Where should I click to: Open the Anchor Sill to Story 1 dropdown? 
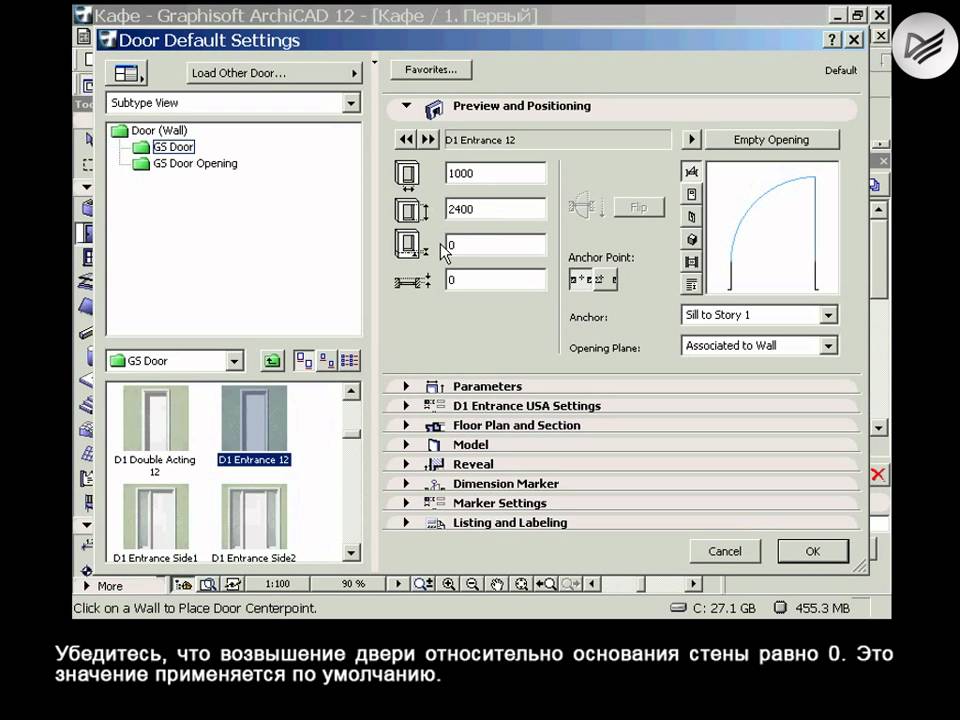pyautogui.click(x=828, y=315)
